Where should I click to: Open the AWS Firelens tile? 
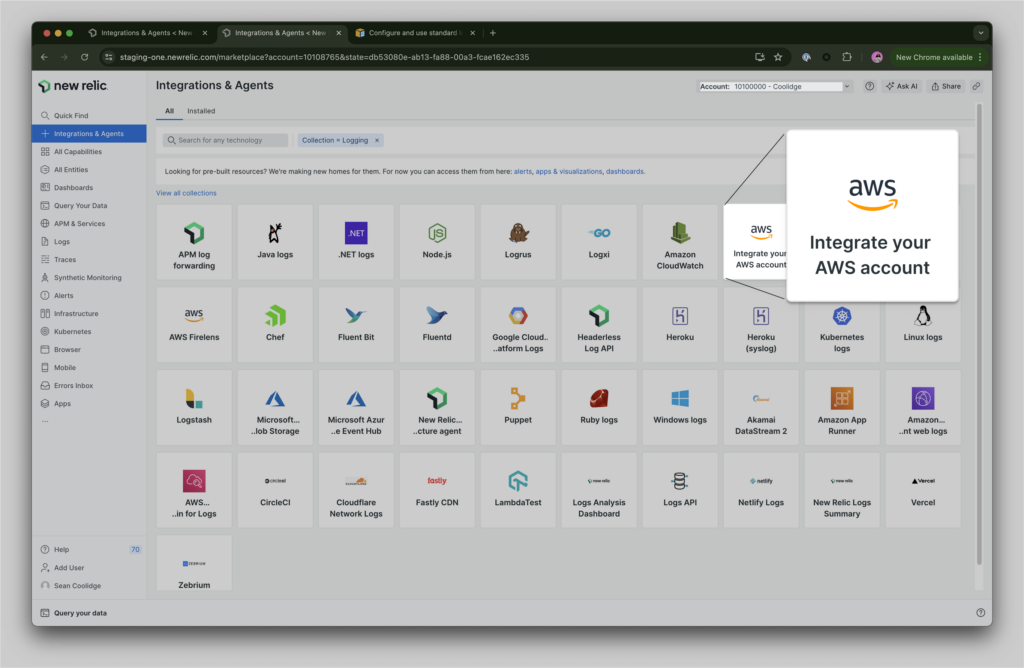194,325
